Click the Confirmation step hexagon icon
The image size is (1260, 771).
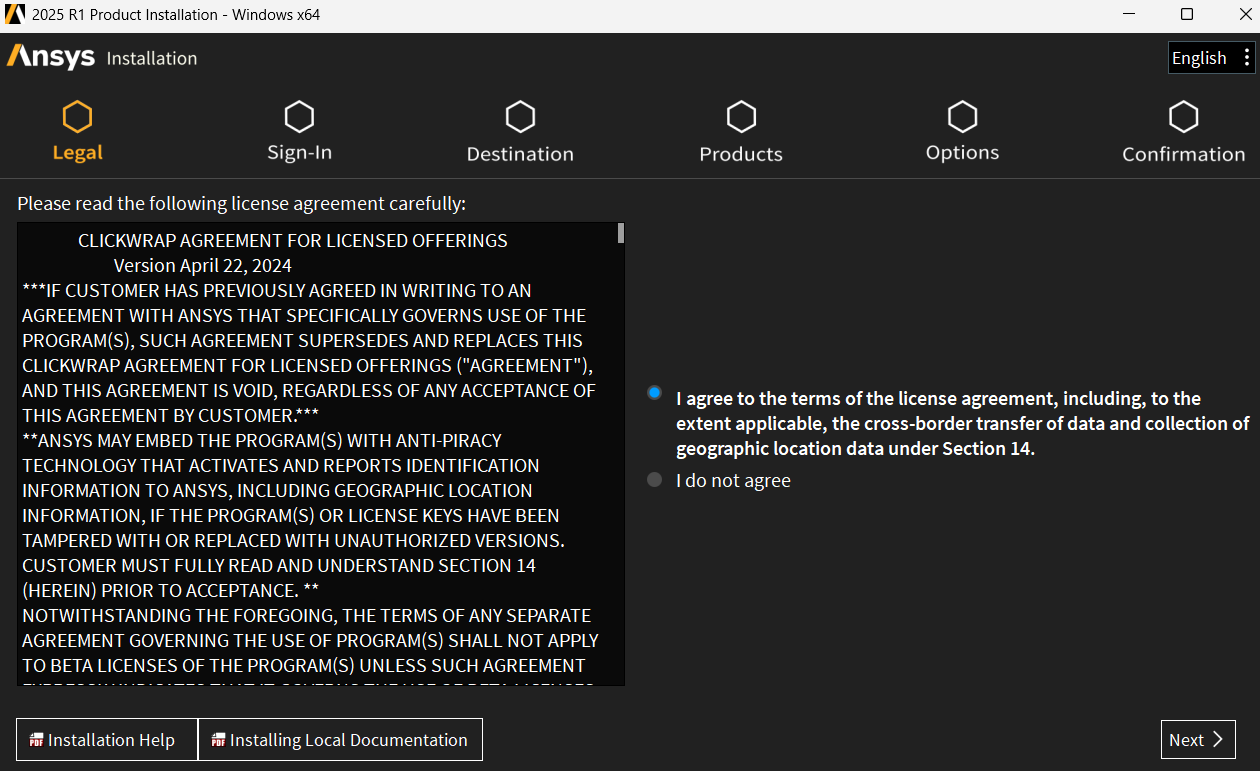pos(1184,117)
